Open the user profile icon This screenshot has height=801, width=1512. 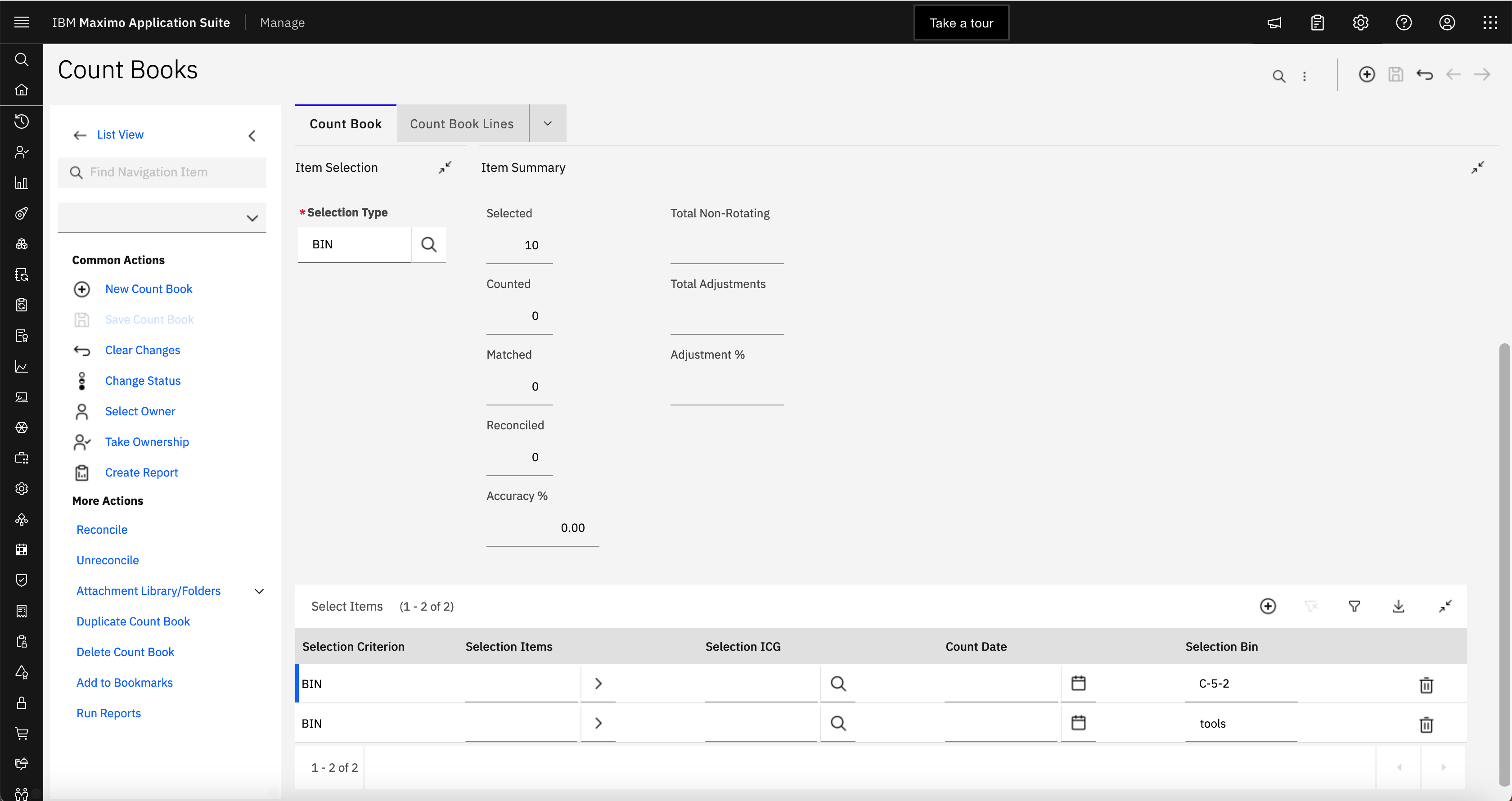coord(1447,23)
